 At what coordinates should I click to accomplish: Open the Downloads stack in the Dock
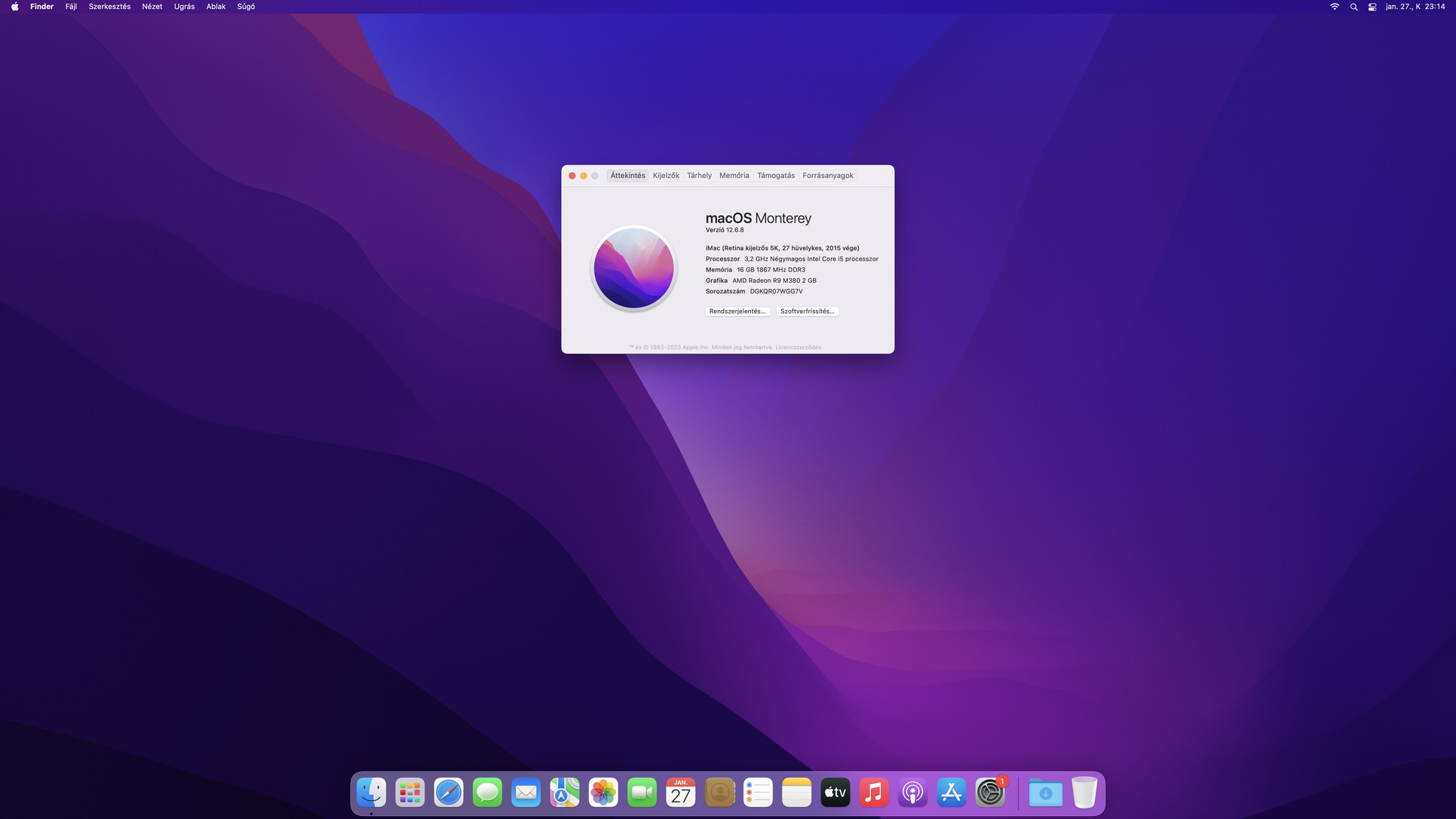(1045, 793)
